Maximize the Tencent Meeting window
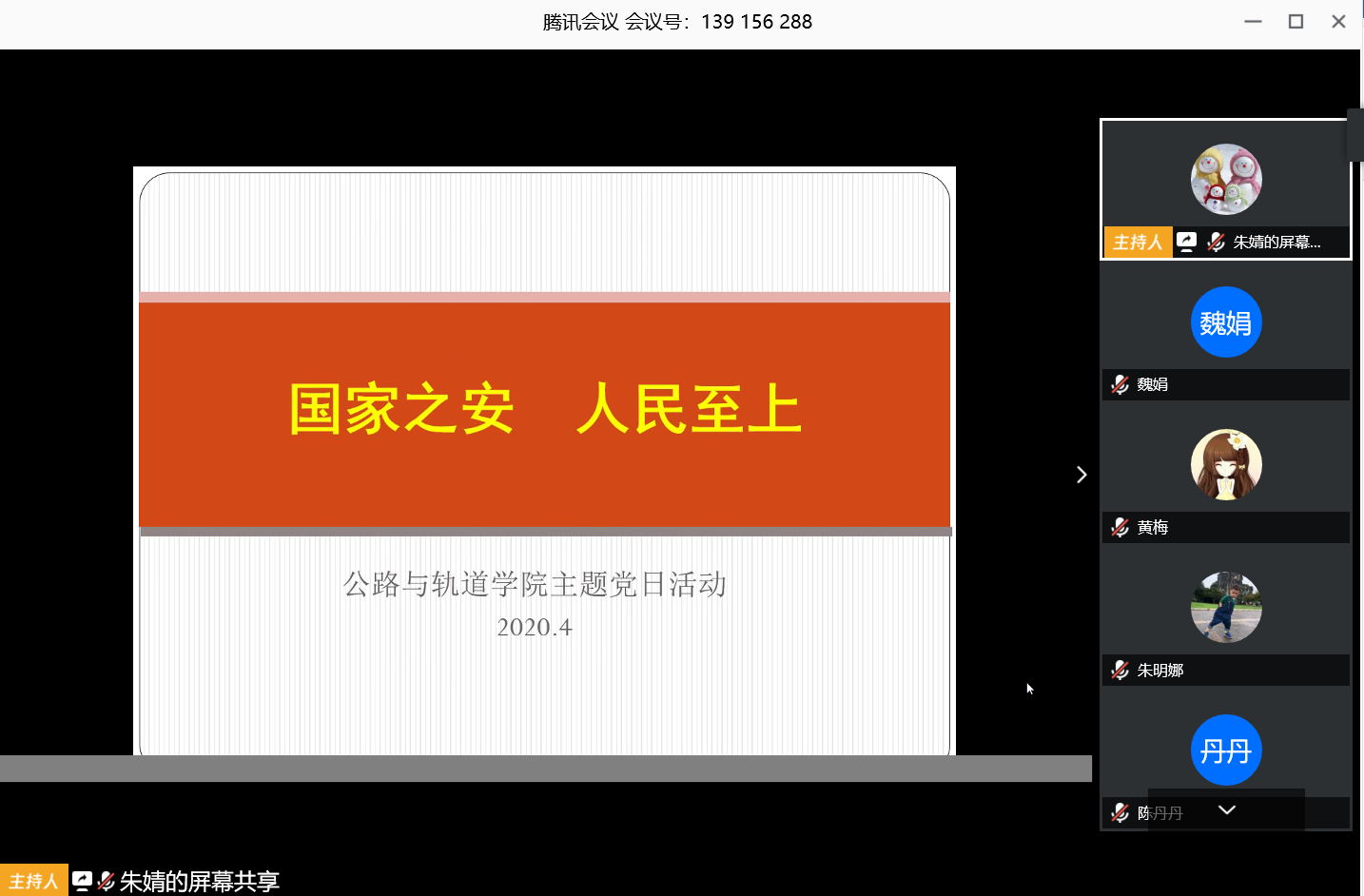Image resolution: width=1364 pixels, height=896 pixels. click(x=1296, y=22)
